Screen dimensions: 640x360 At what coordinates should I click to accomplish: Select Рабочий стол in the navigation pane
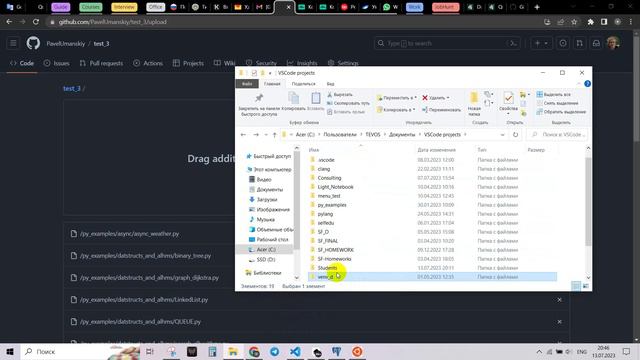(272, 240)
